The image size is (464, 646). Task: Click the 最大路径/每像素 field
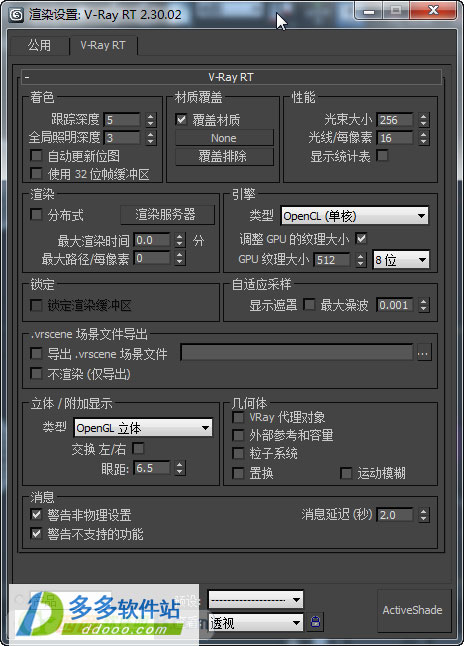click(152, 258)
